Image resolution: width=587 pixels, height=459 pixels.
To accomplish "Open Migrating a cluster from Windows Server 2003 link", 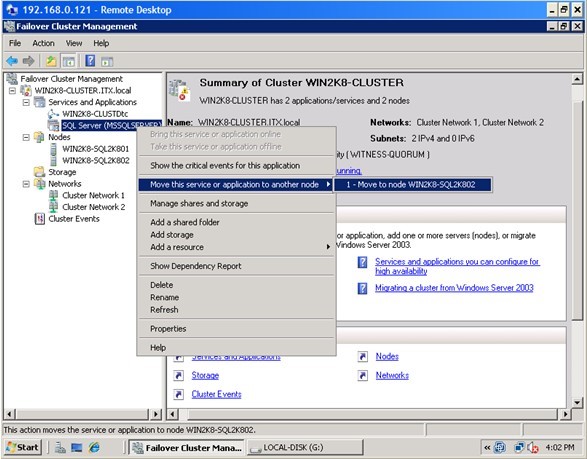I will (x=454, y=288).
